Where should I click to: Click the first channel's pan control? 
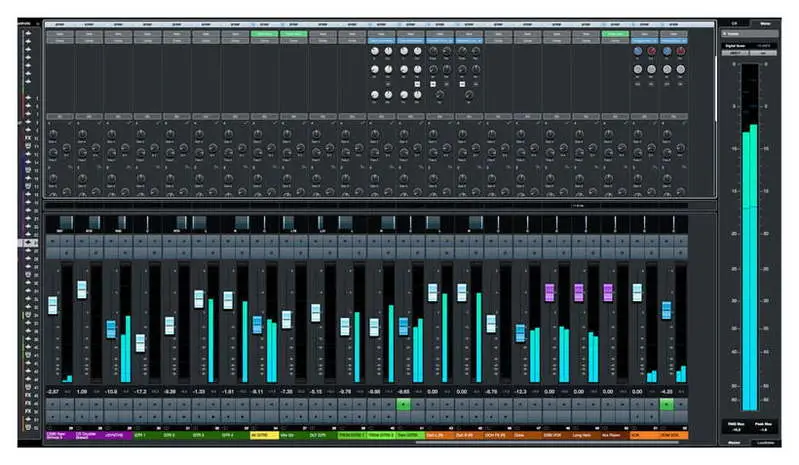(x=53, y=222)
